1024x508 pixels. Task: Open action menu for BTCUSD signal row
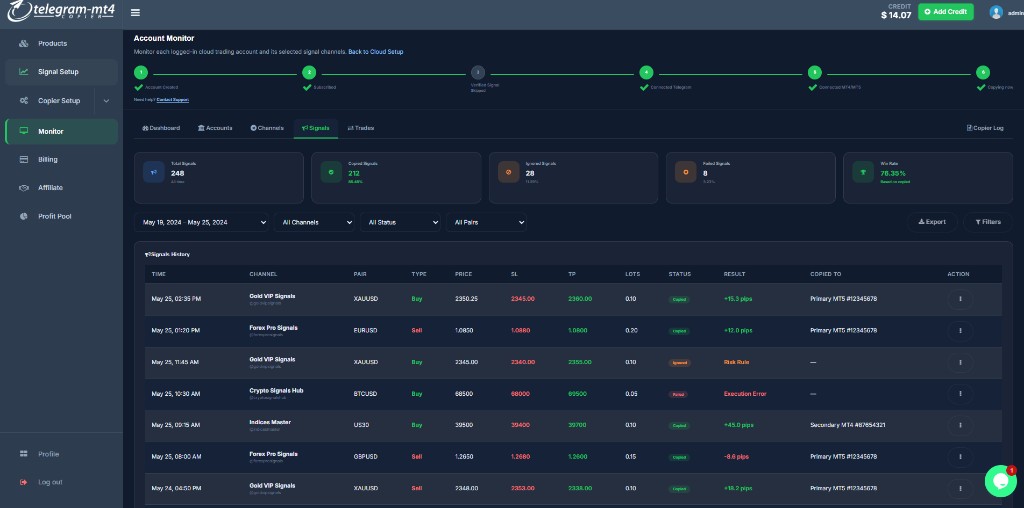[x=960, y=394]
